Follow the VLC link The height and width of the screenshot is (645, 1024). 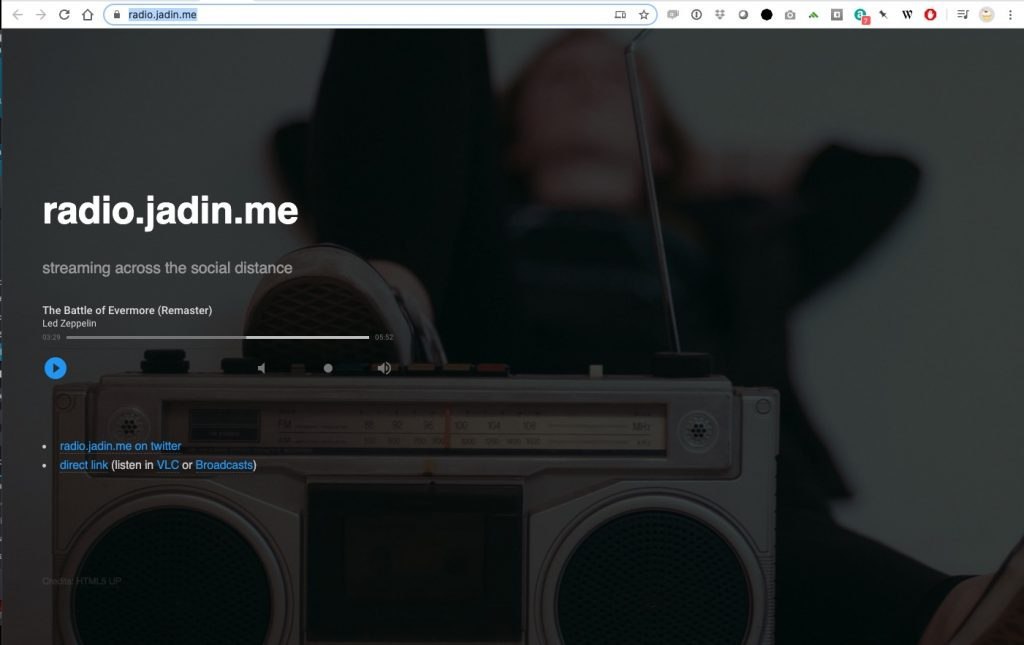168,465
